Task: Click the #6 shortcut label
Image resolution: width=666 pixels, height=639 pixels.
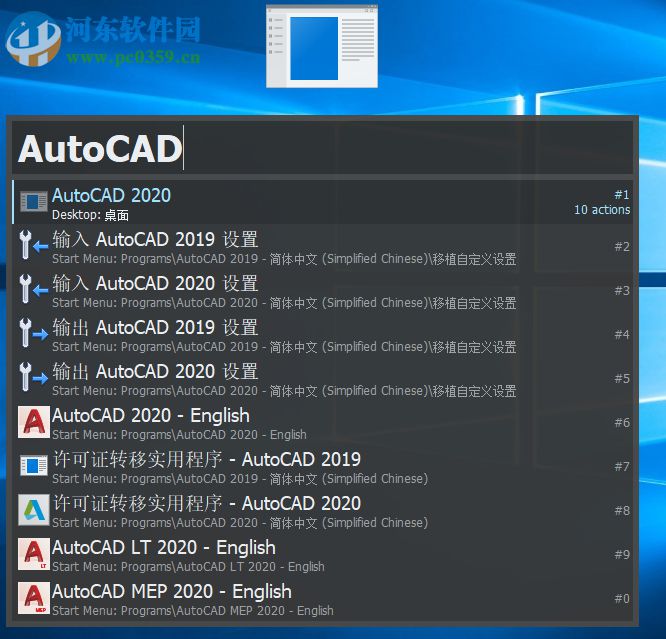Action: tap(622, 423)
